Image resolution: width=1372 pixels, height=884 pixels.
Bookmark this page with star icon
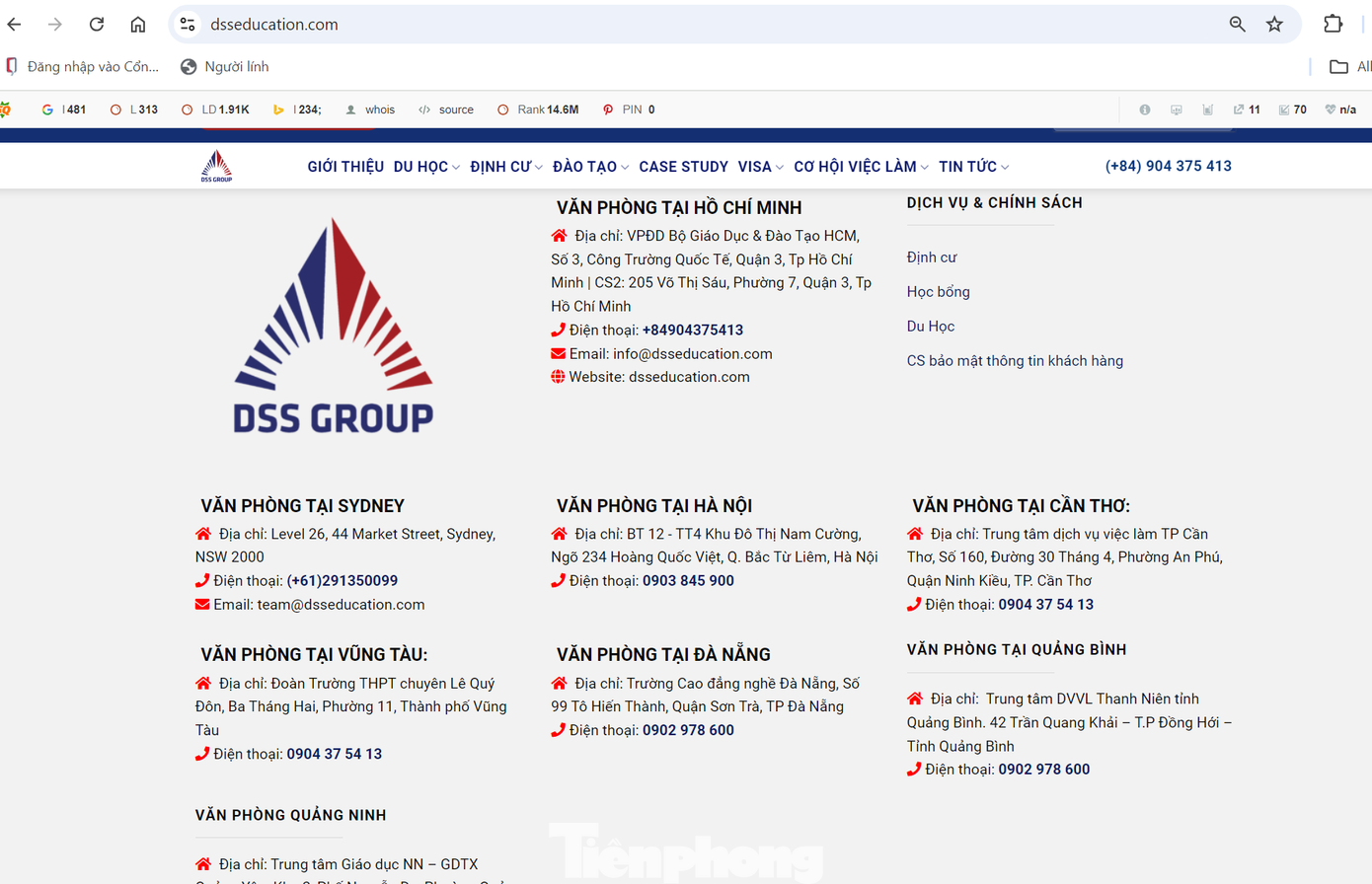[1274, 25]
